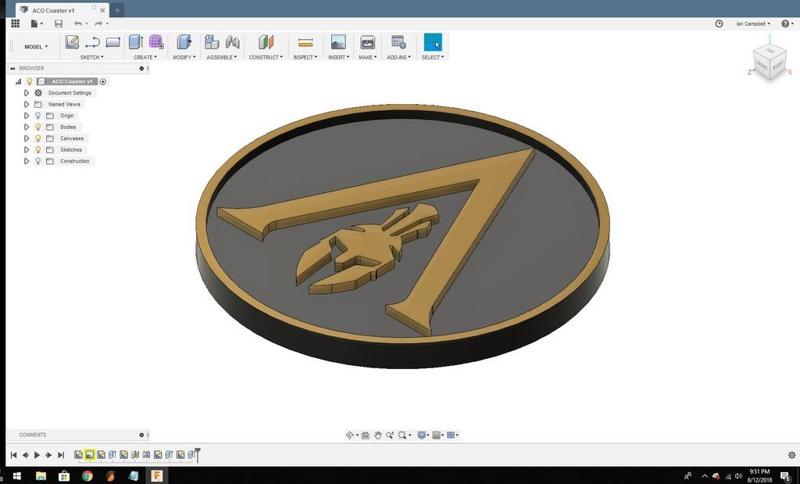Open the SKETCH menu

92,57
